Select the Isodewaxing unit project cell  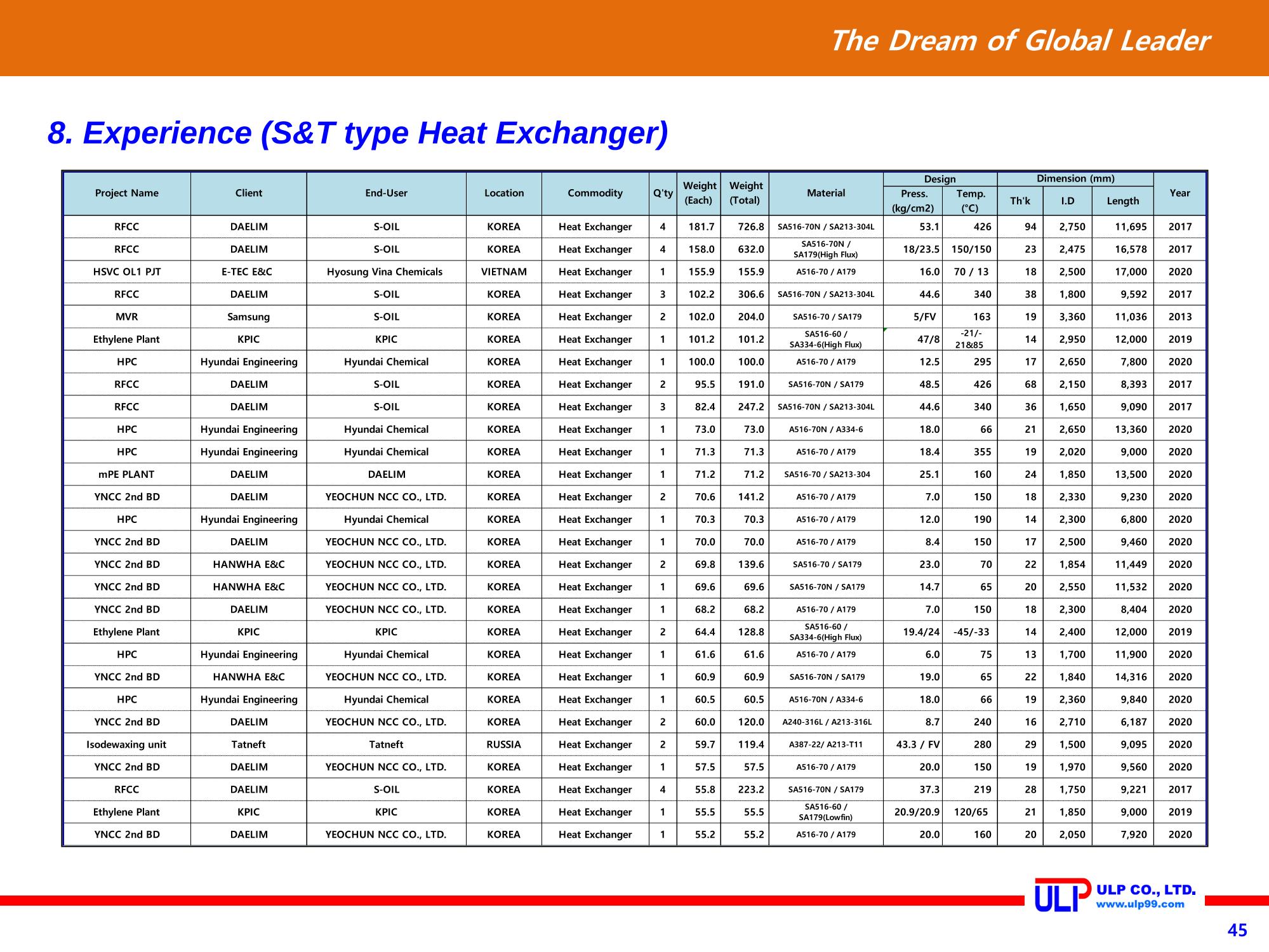pos(127,745)
